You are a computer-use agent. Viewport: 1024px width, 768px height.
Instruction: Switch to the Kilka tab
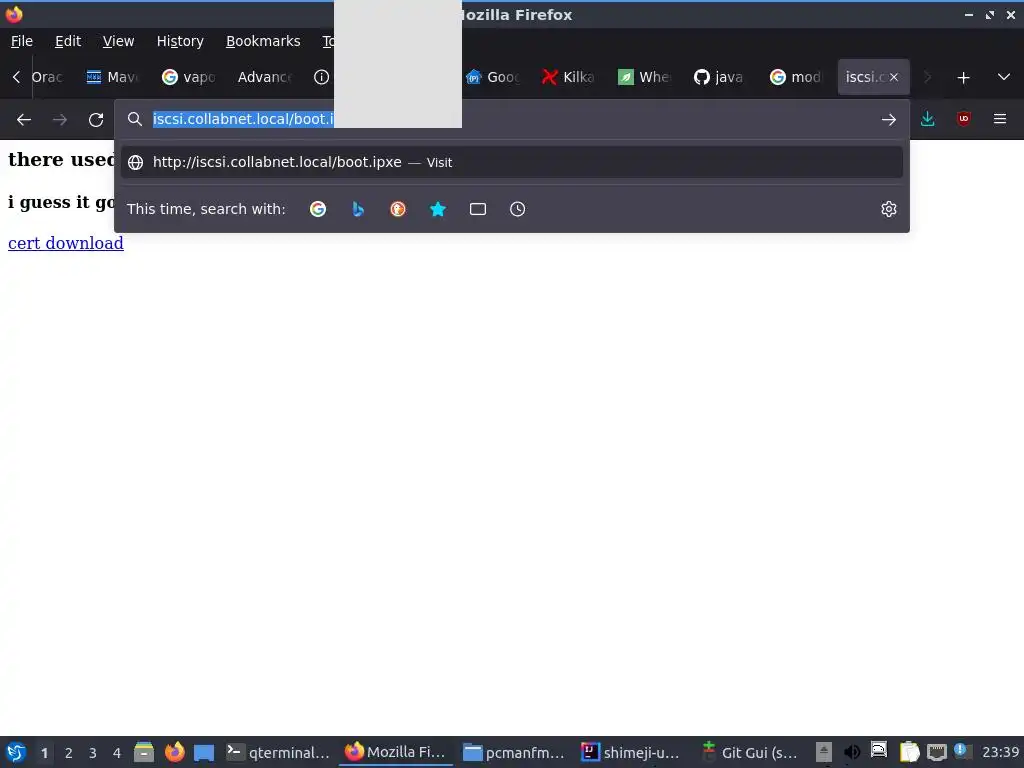tap(568, 77)
